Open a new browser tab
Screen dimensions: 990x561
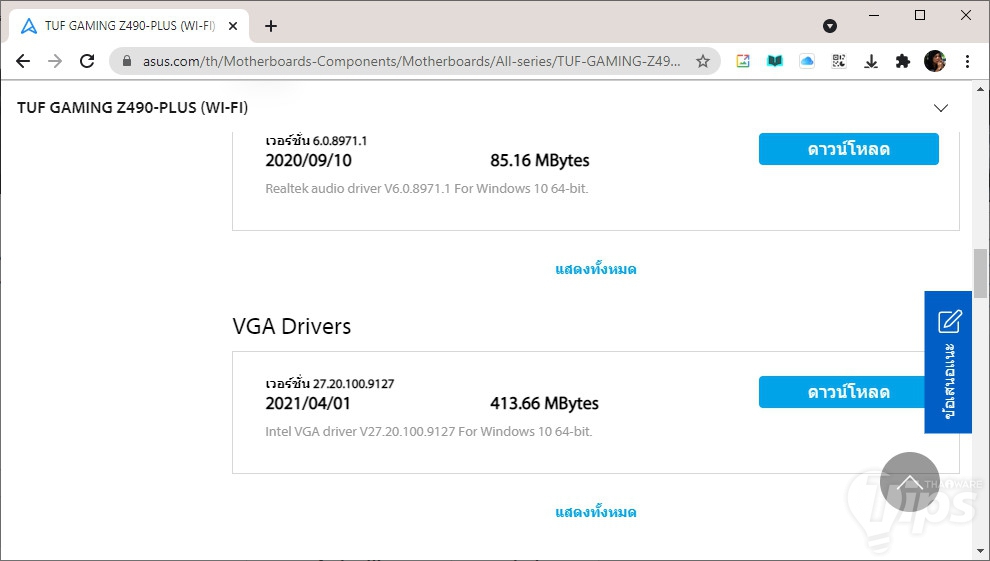(271, 26)
